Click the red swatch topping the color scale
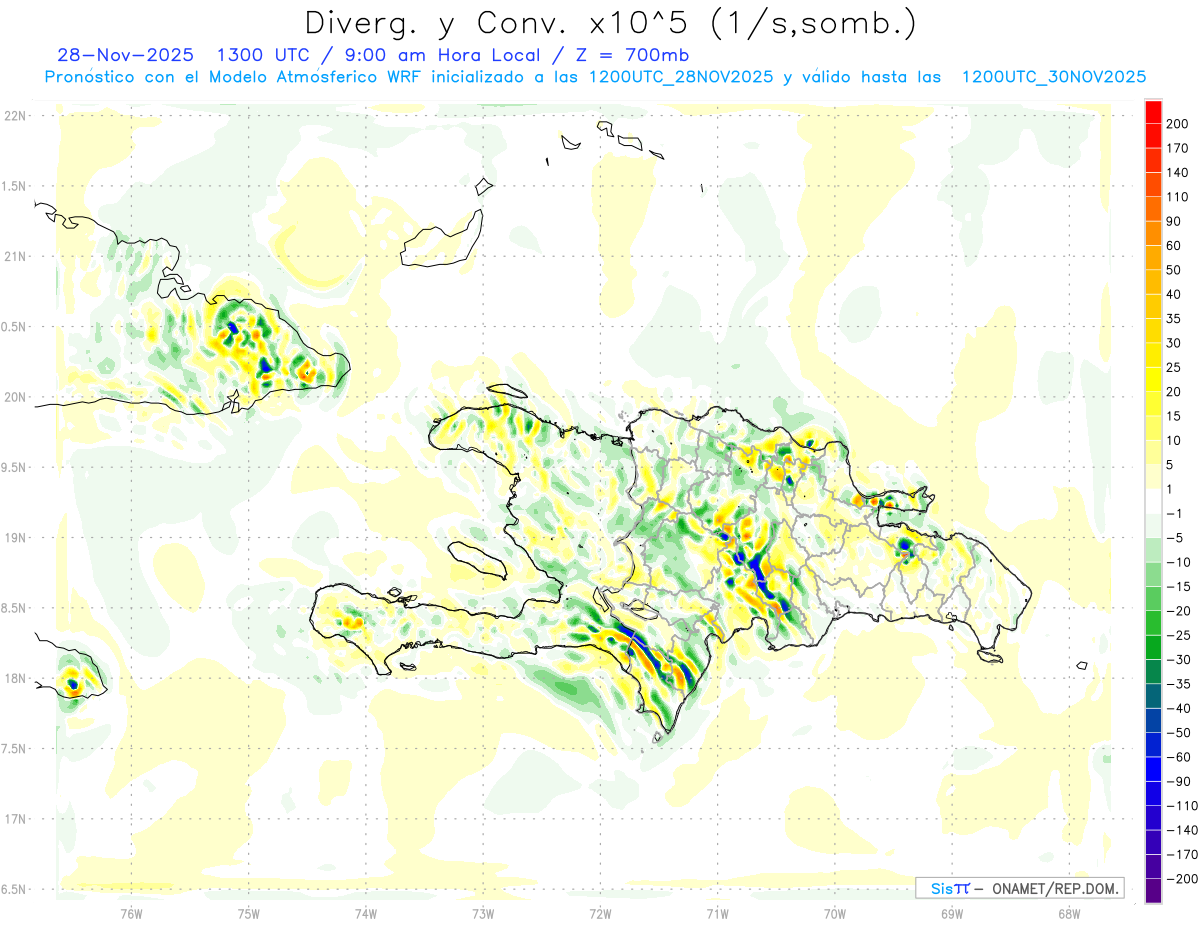This screenshot has width=1200, height=927. click(x=1153, y=110)
